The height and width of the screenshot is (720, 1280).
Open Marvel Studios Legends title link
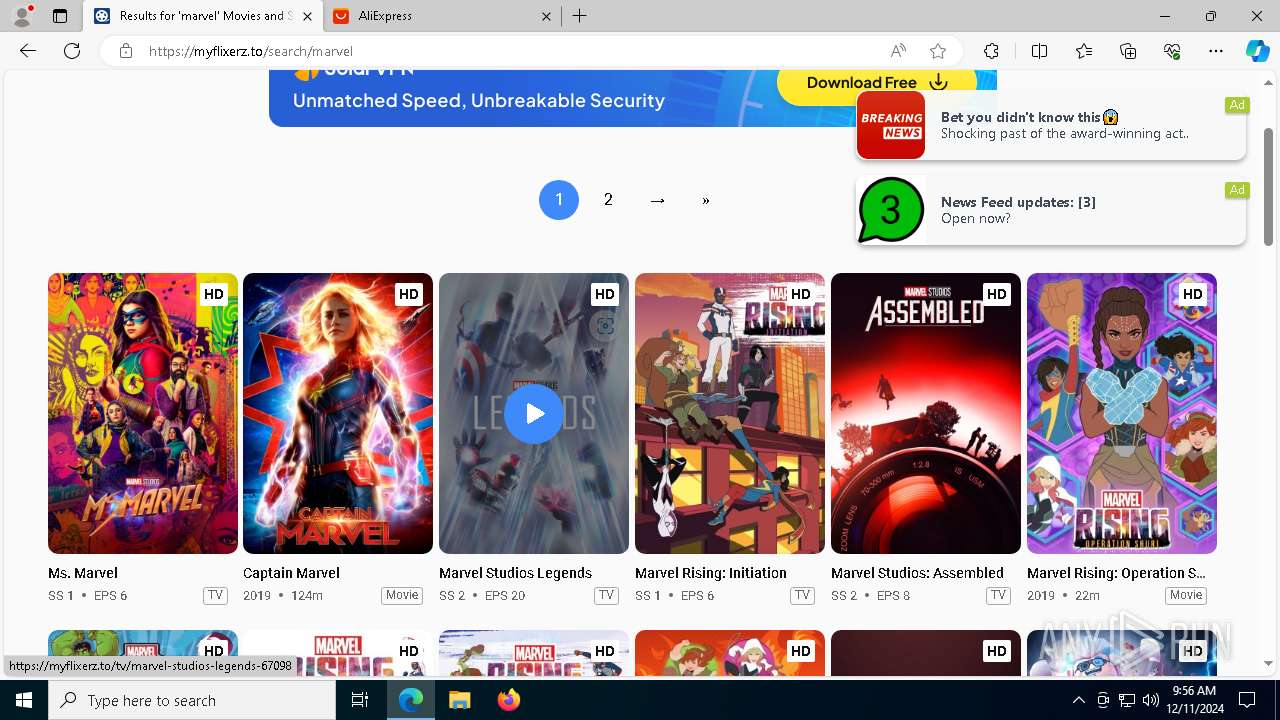[x=515, y=573]
